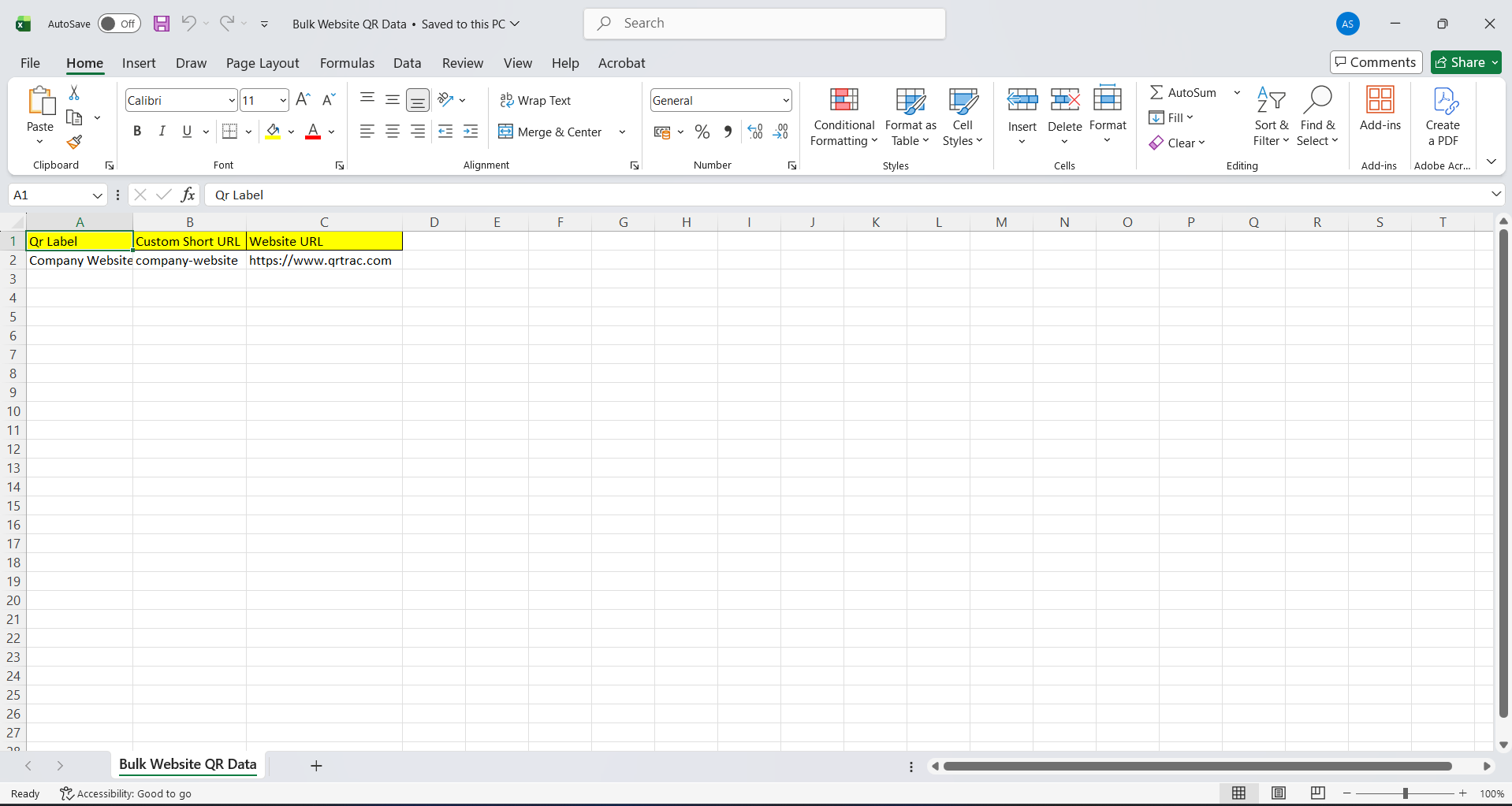Screen dimensions: 1512x806
Task: Toggle the Center alignment option
Action: [x=392, y=132]
